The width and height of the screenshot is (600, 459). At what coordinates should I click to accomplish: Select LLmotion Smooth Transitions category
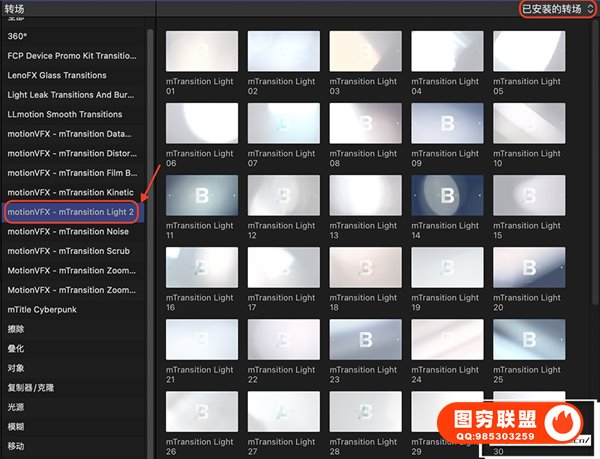coord(65,114)
